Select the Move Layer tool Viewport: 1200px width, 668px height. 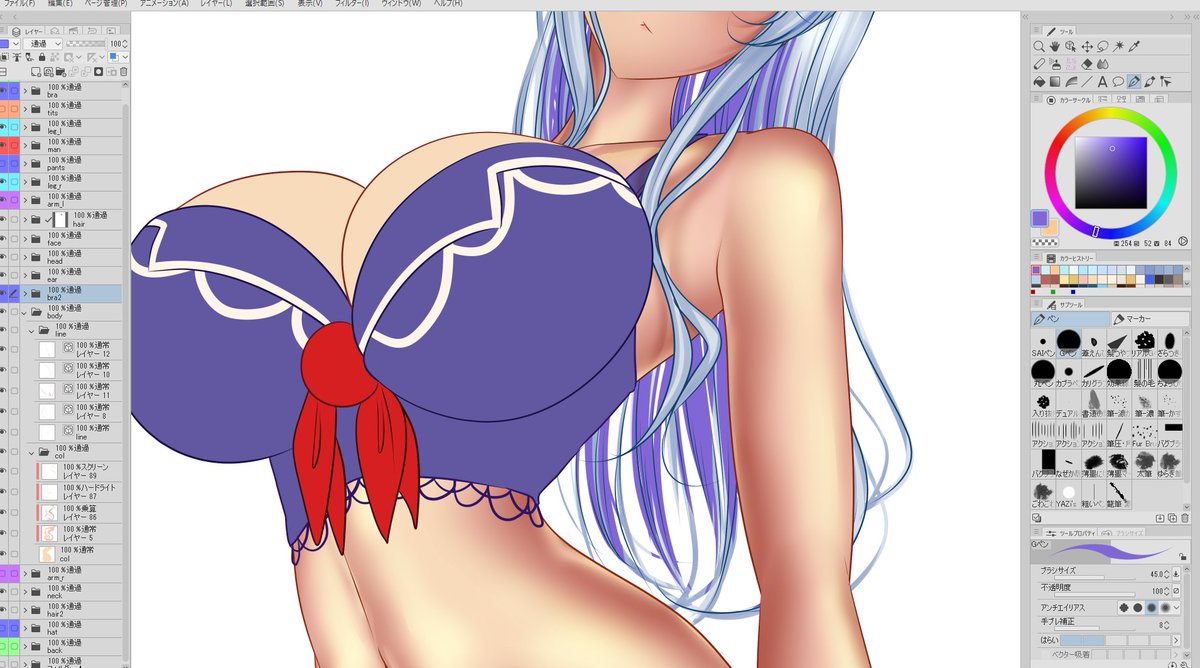[x=1087, y=46]
